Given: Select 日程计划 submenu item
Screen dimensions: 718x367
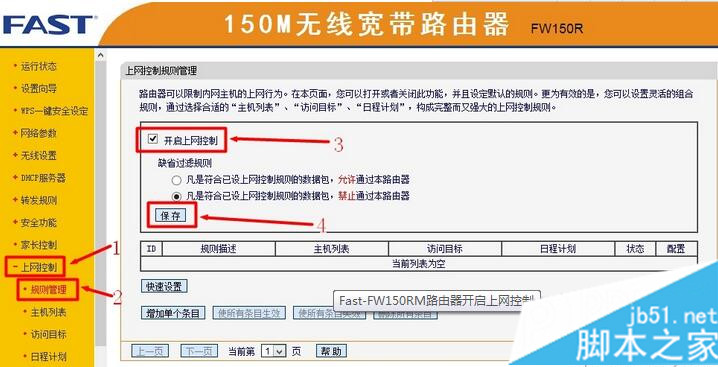Looking at the screenshot, I should (x=48, y=356).
